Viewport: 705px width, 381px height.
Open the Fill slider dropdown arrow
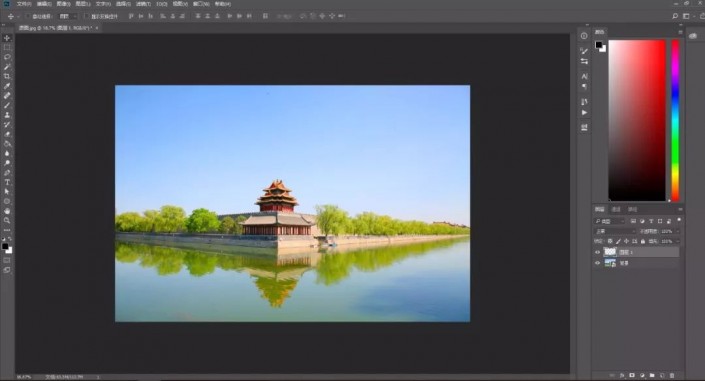click(677, 242)
